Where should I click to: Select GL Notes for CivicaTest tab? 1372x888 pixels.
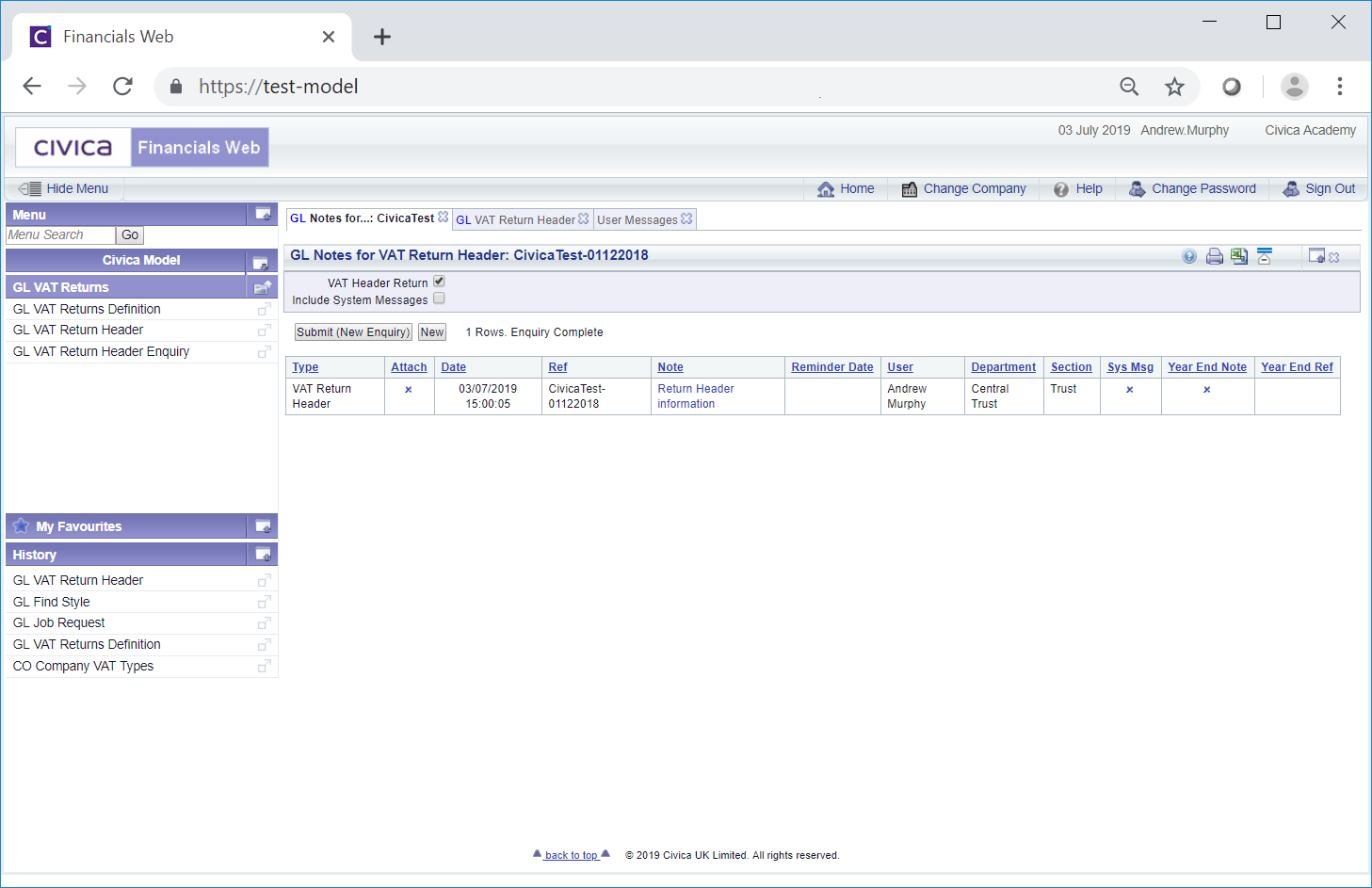[x=362, y=218]
